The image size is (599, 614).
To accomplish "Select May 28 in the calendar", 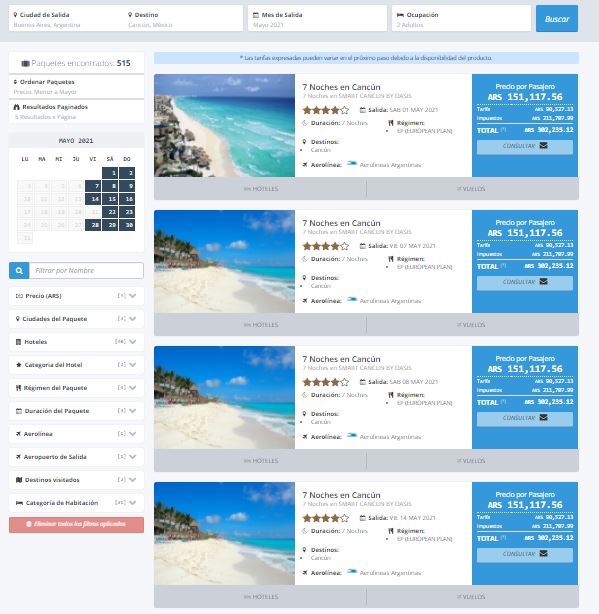I will [x=95, y=225].
